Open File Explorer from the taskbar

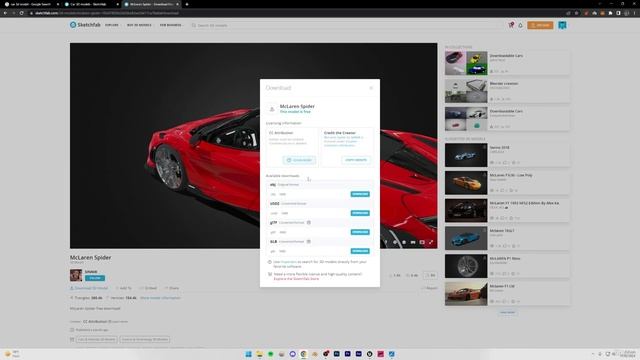259,354
